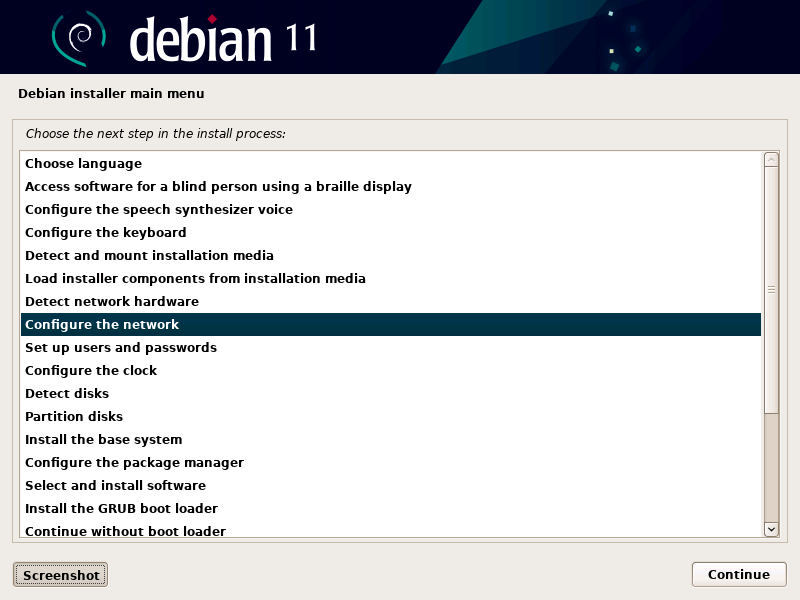Click the Continue button

coord(739,574)
